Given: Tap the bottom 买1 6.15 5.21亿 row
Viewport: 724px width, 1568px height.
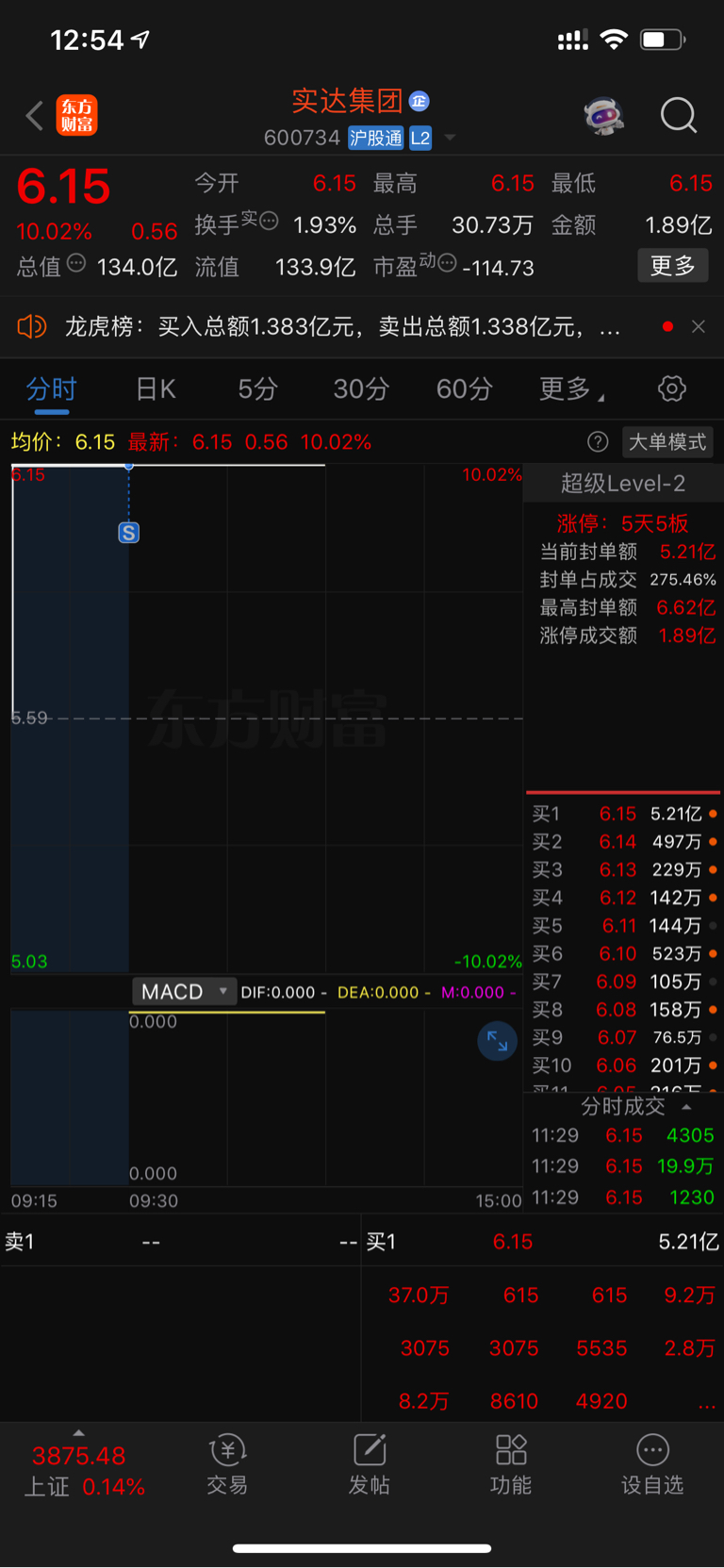Looking at the screenshot, I should pos(542,1242).
